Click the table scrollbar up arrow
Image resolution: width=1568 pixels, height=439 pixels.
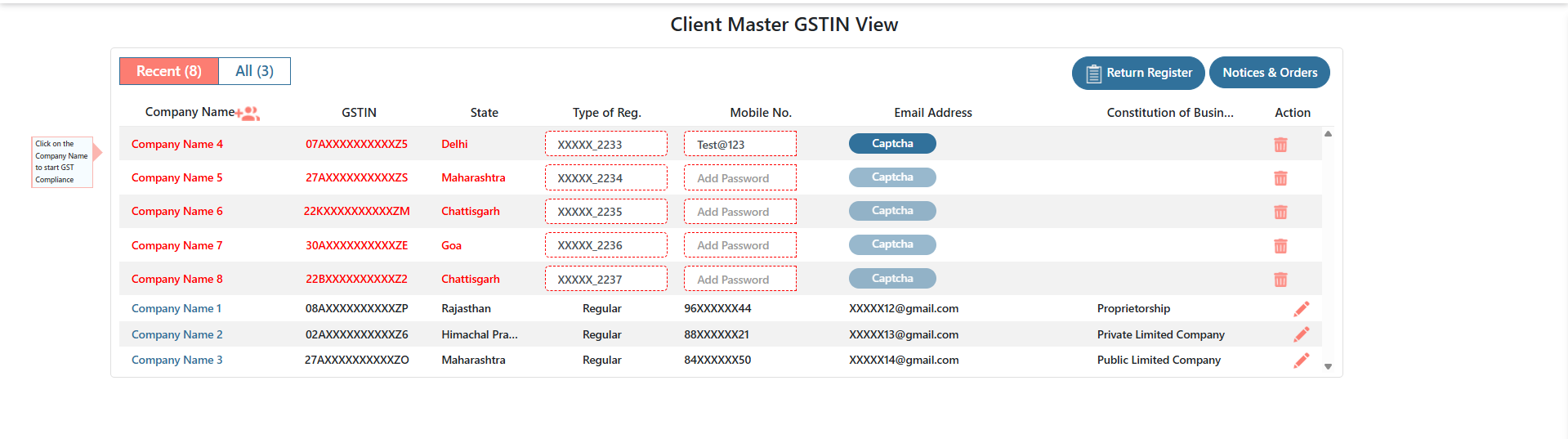coord(1328,133)
